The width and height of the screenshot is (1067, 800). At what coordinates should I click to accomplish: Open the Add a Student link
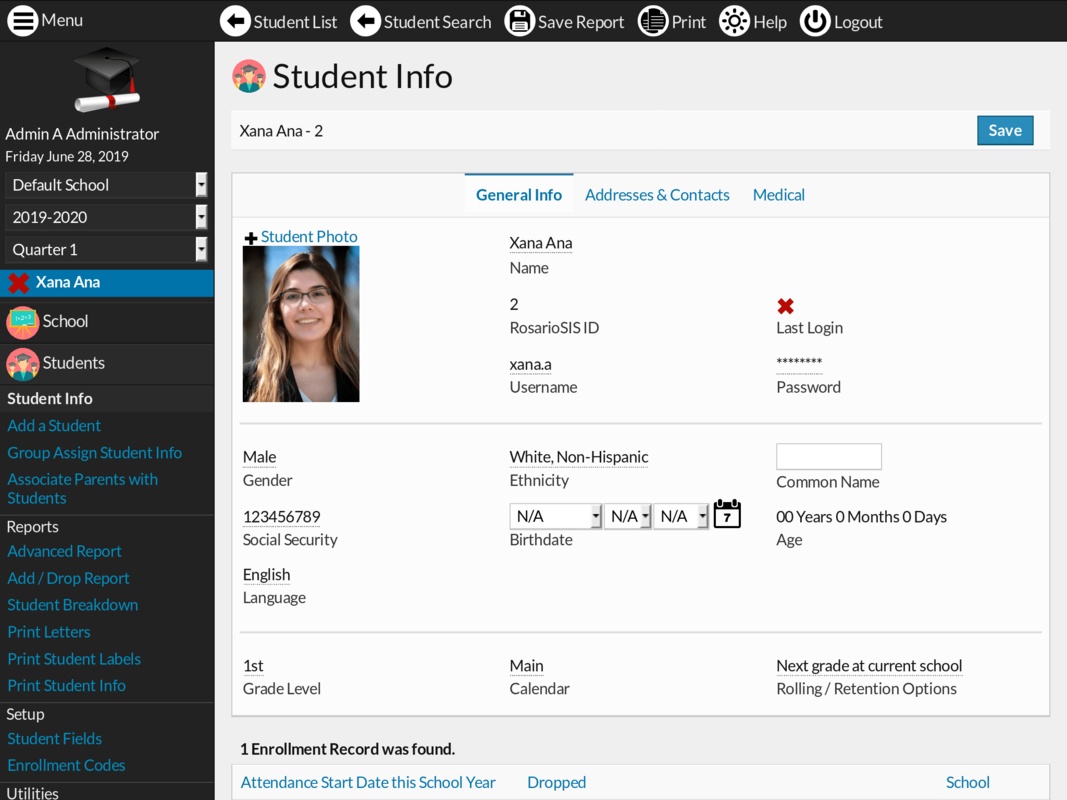[54, 425]
